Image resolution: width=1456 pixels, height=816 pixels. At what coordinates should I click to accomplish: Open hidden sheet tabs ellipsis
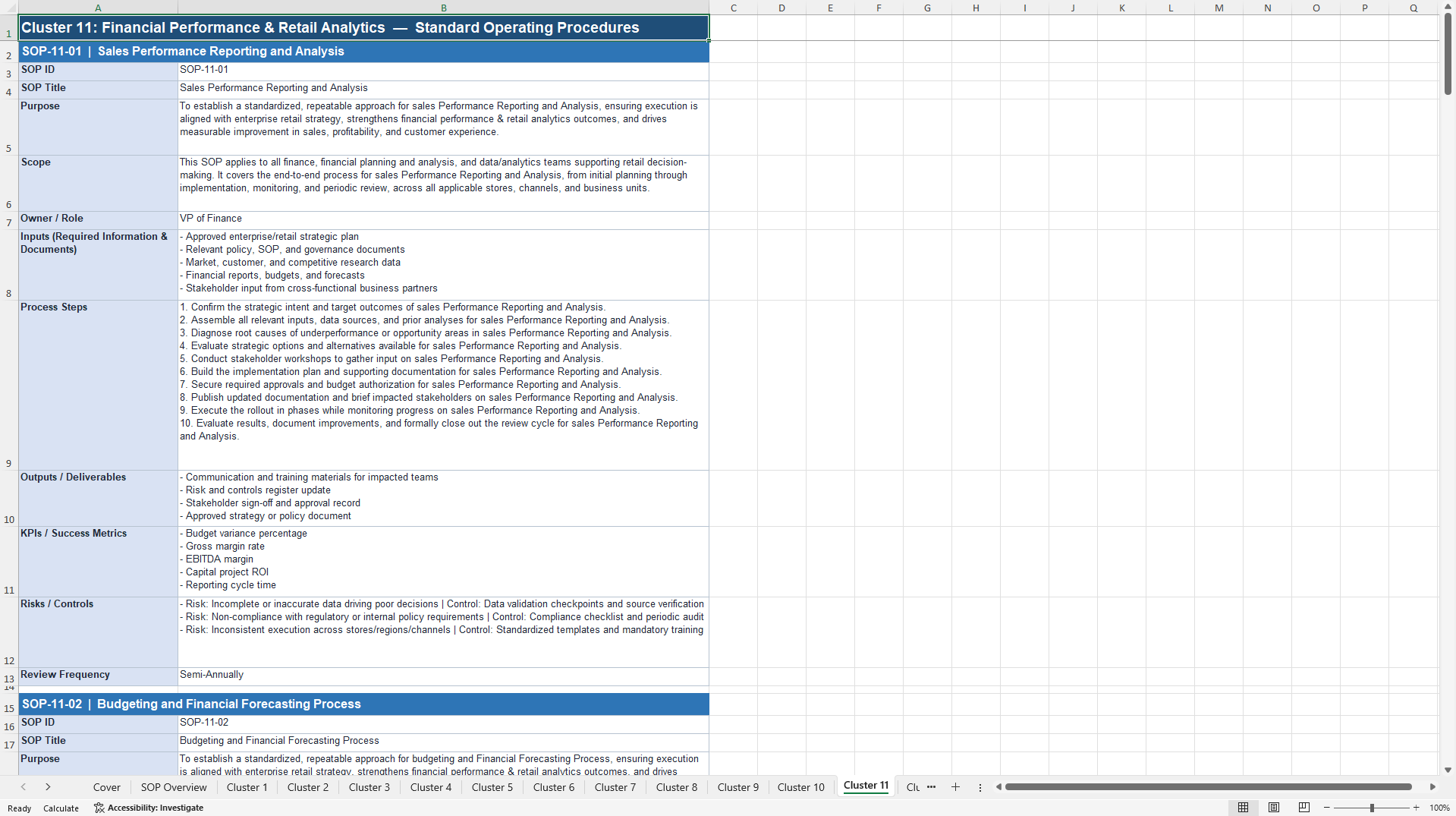point(931,787)
